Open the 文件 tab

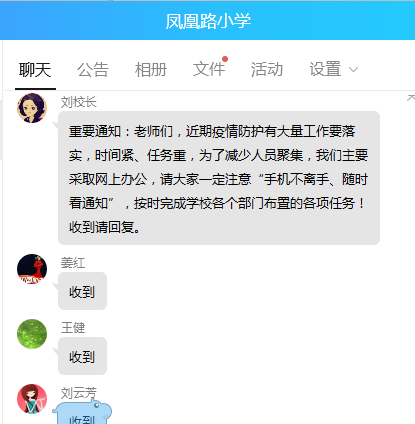coord(209,70)
